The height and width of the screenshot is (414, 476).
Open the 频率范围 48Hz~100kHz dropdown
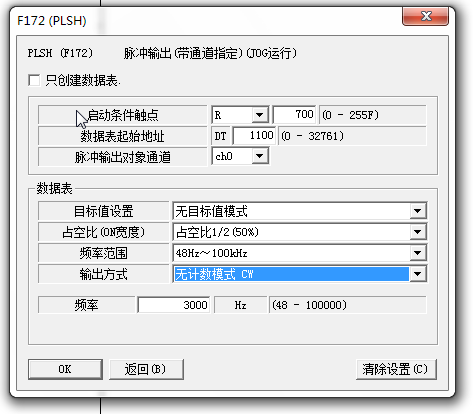point(417,253)
